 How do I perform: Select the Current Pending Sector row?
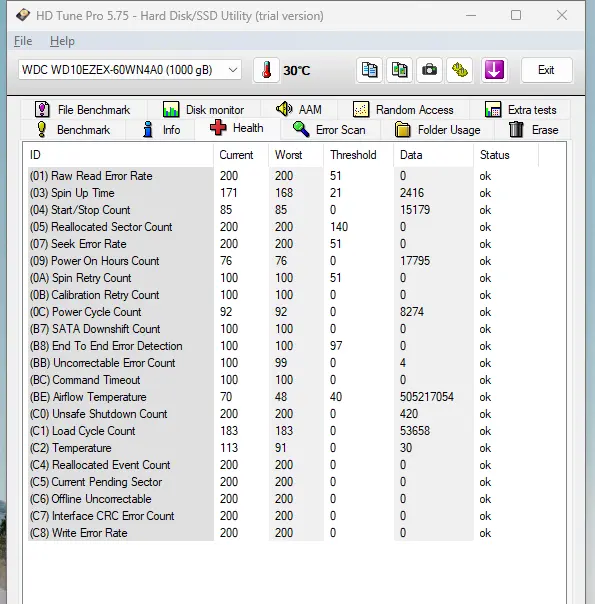click(283, 482)
